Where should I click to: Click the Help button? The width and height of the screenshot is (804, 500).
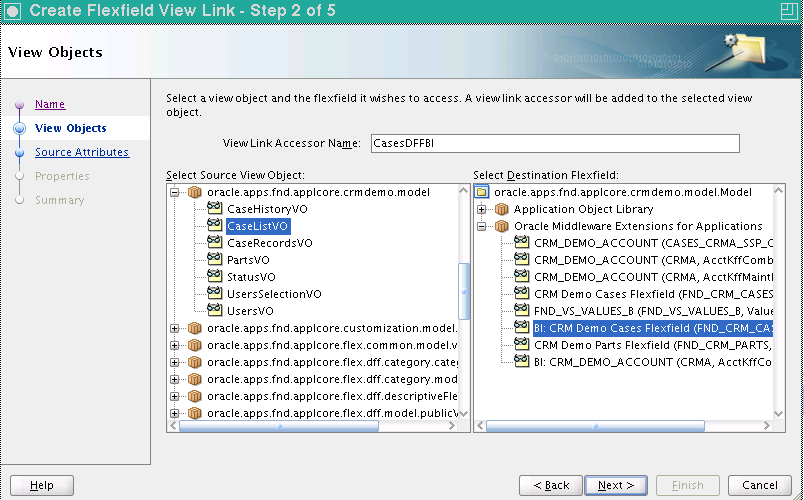point(42,485)
